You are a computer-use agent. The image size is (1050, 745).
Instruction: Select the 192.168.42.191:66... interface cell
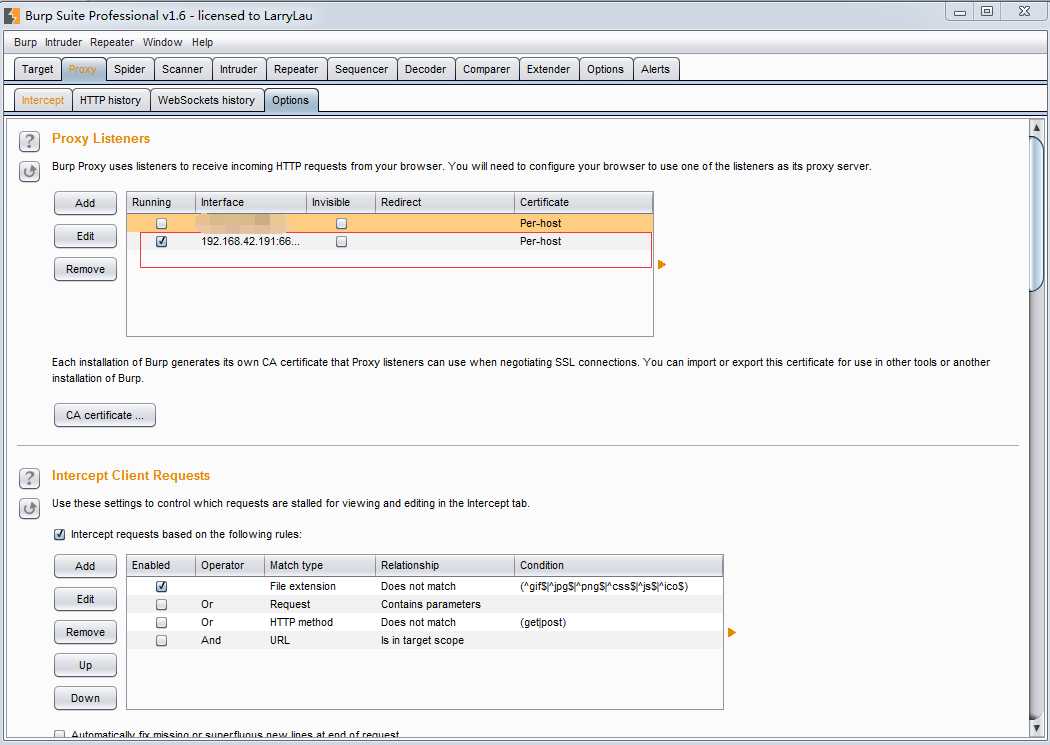coord(251,242)
